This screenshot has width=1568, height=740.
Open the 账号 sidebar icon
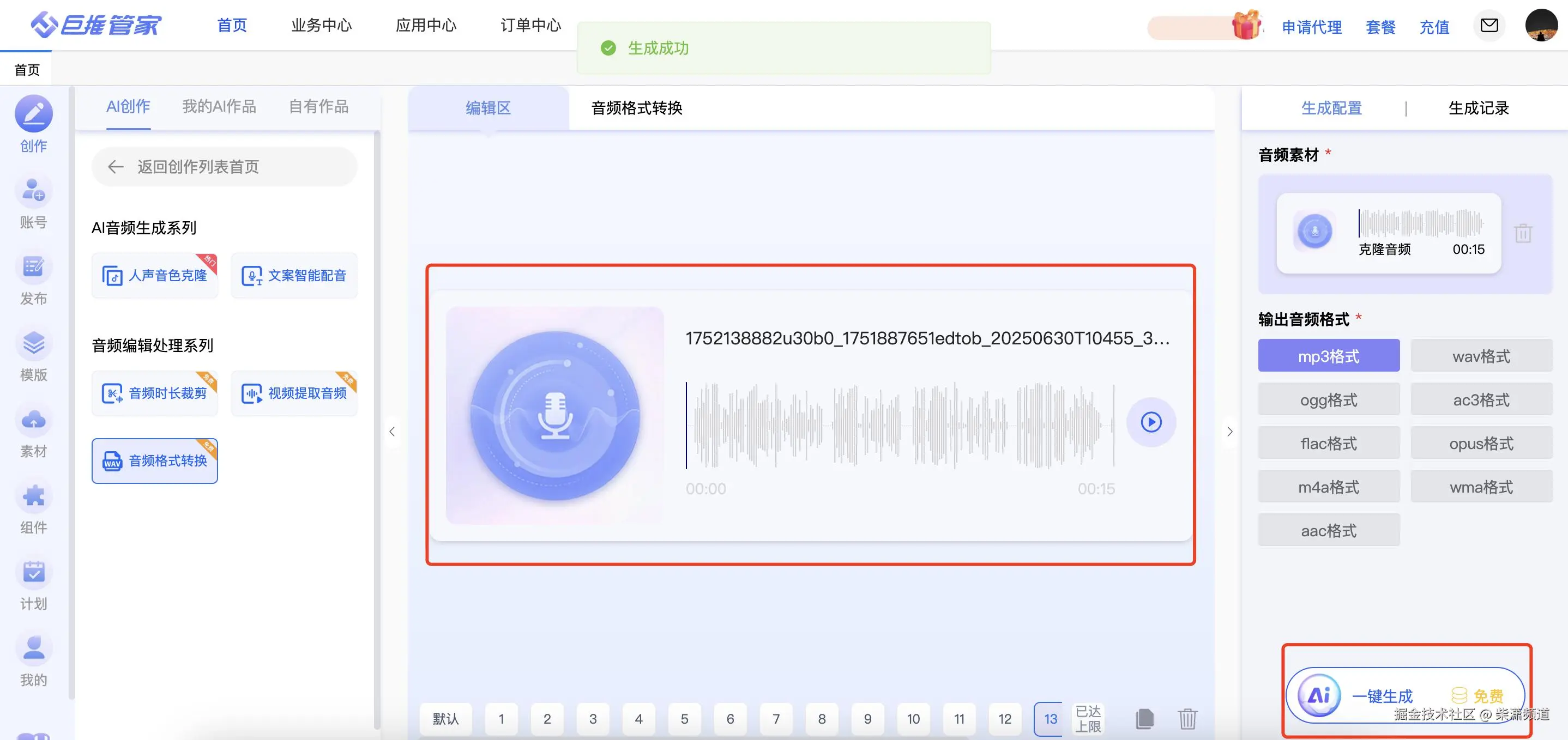33,191
